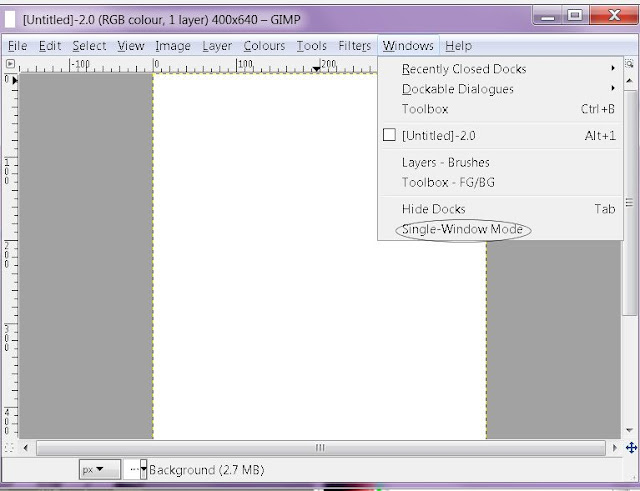
Task: Open the File menu
Action: 18,46
